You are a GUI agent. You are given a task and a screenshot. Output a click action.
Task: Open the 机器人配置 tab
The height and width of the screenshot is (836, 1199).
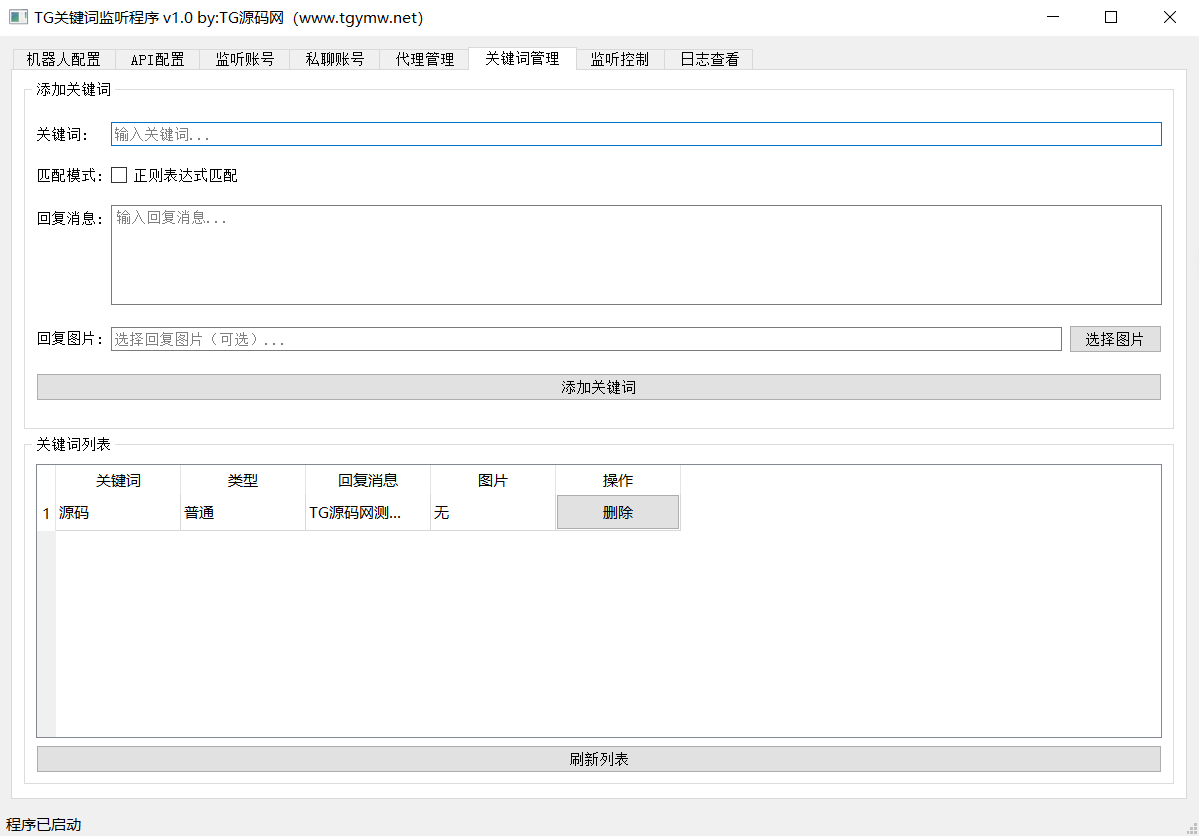[x=63, y=59]
